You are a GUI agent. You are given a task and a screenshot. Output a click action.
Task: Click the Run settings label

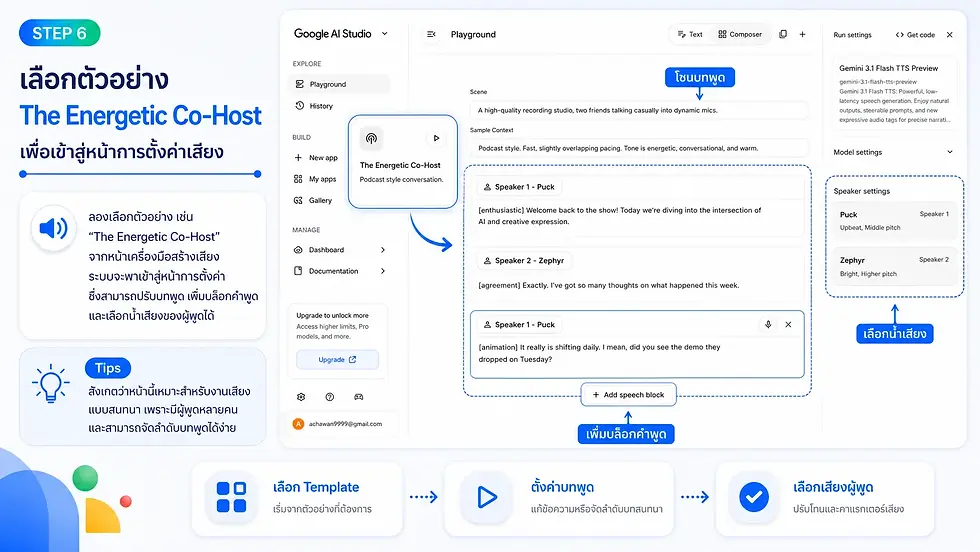pos(852,35)
